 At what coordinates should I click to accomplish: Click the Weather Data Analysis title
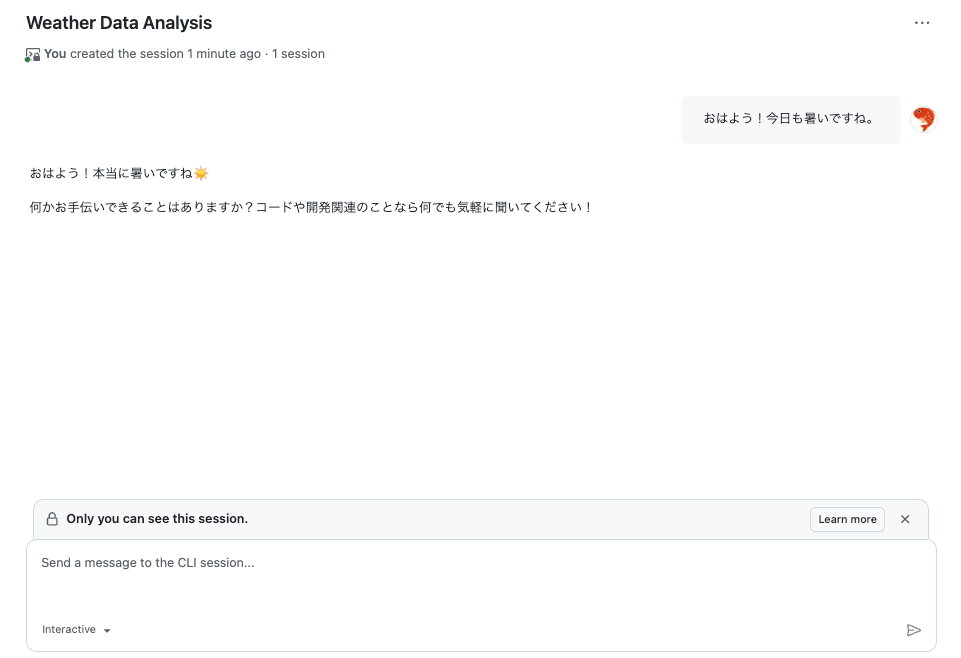click(x=119, y=23)
